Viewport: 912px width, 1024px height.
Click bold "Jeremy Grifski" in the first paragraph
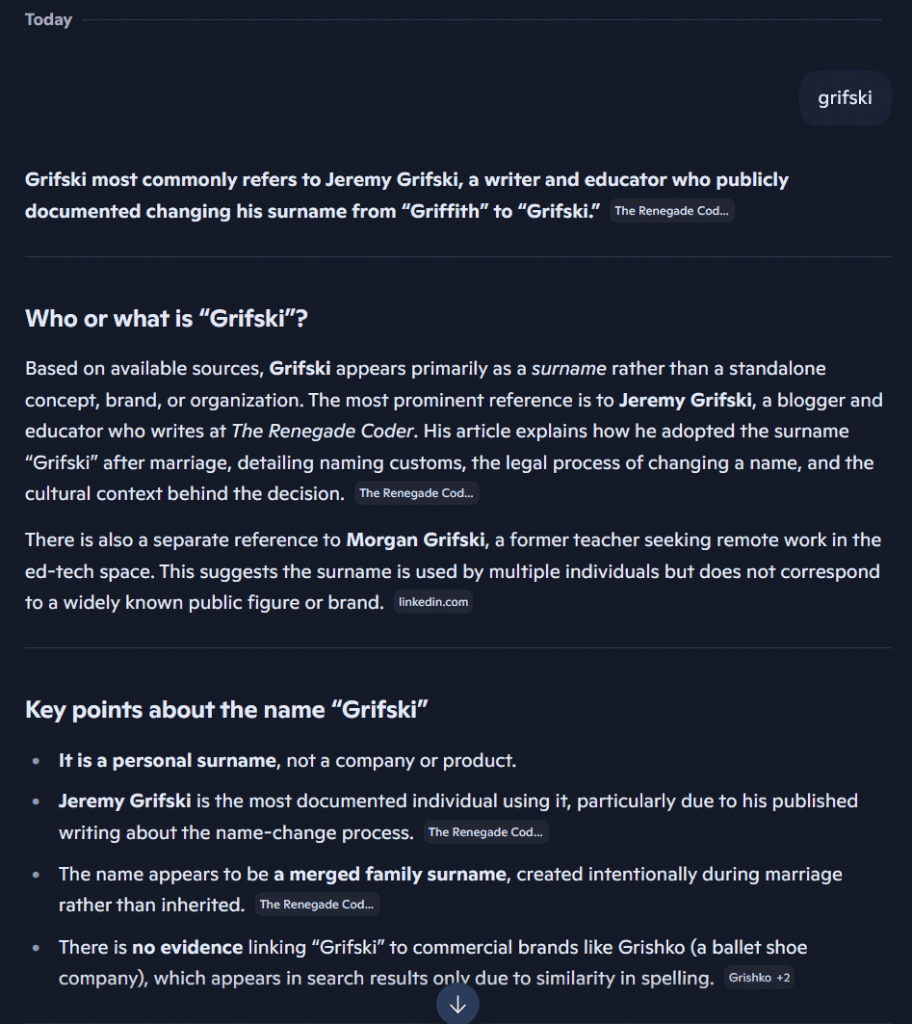(685, 400)
